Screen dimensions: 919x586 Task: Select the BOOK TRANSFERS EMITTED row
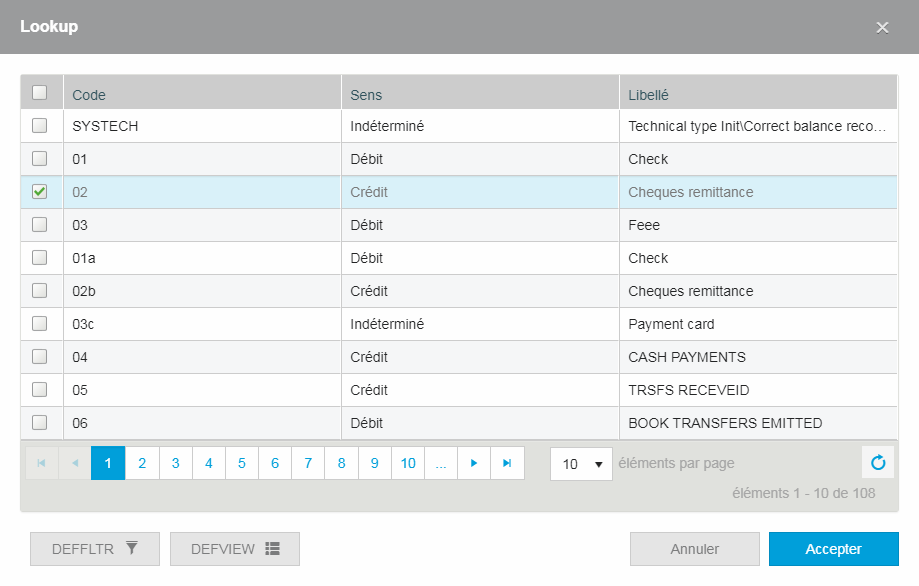point(725,423)
